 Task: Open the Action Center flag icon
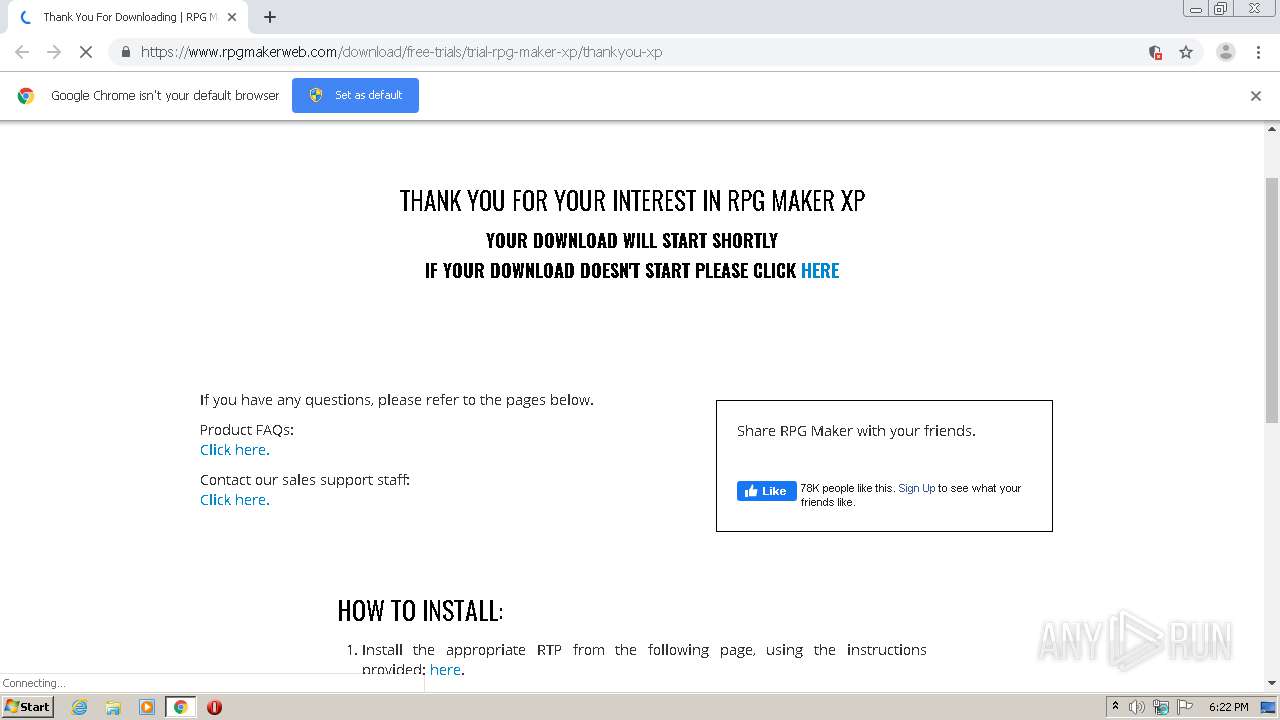pyautogui.click(x=1185, y=707)
